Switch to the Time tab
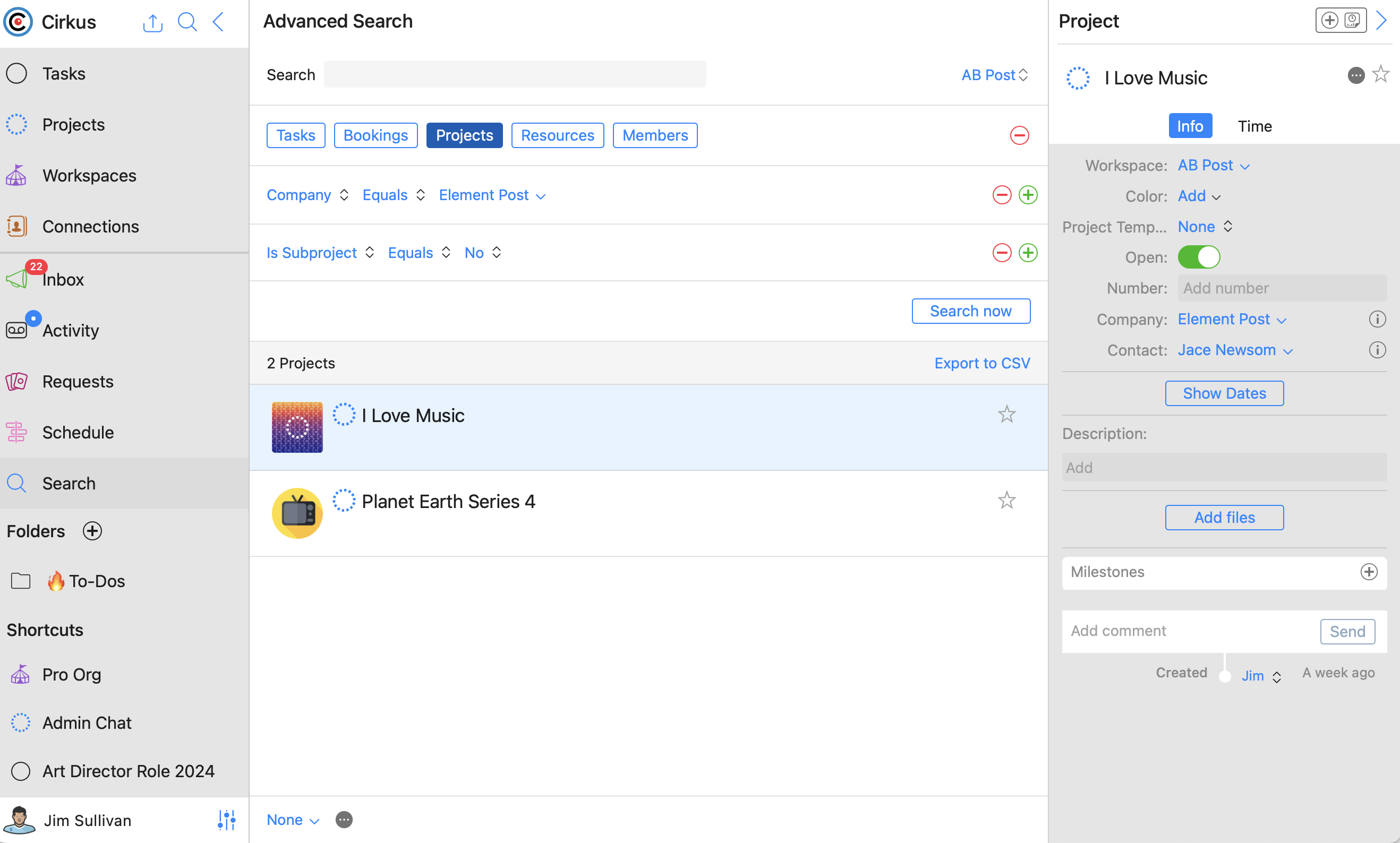The width and height of the screenshot is (1400, 843). click(1254, 126)
